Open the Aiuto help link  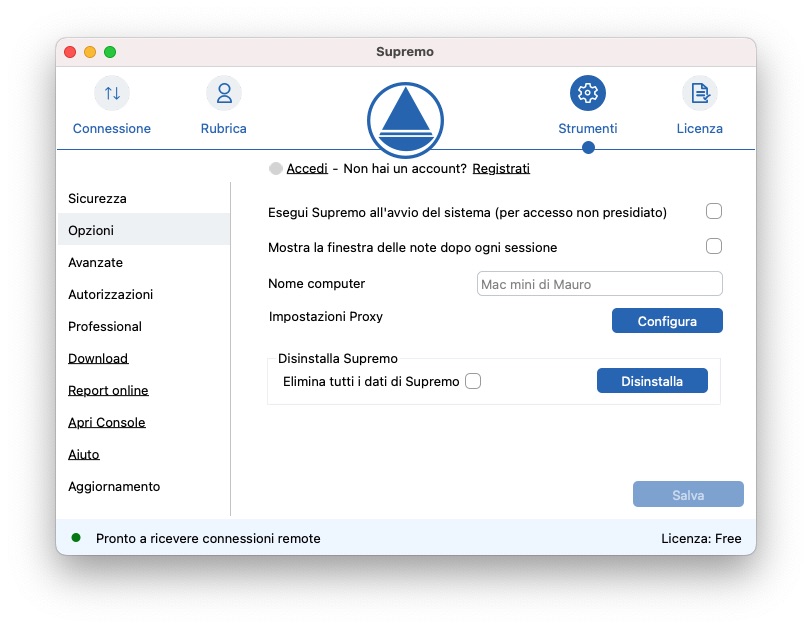[84, 455]
